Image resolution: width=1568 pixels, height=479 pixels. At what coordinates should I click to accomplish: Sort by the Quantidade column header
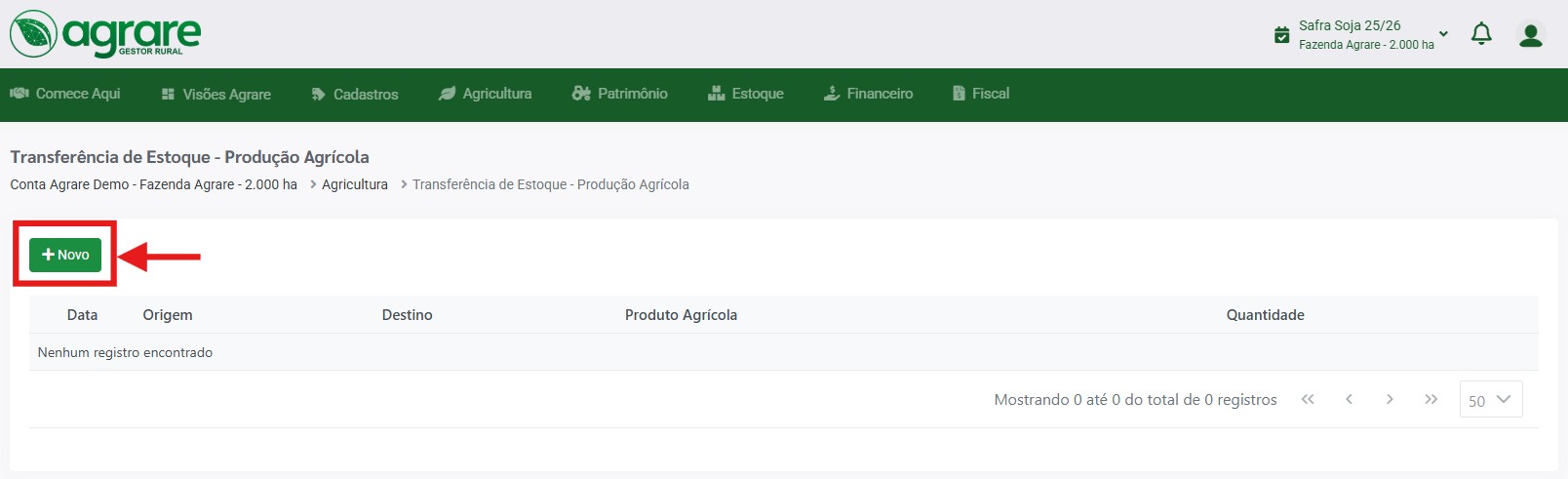tap(1265, 315)
